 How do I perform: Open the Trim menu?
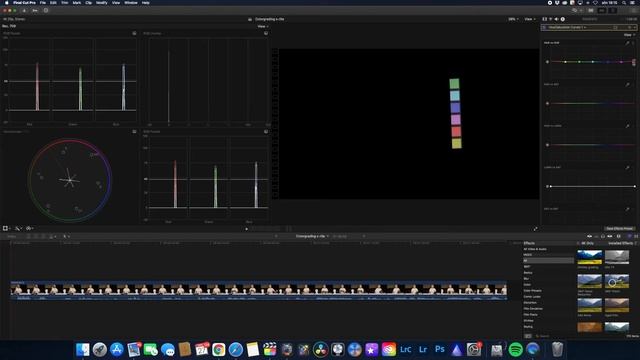pos(64,2)
